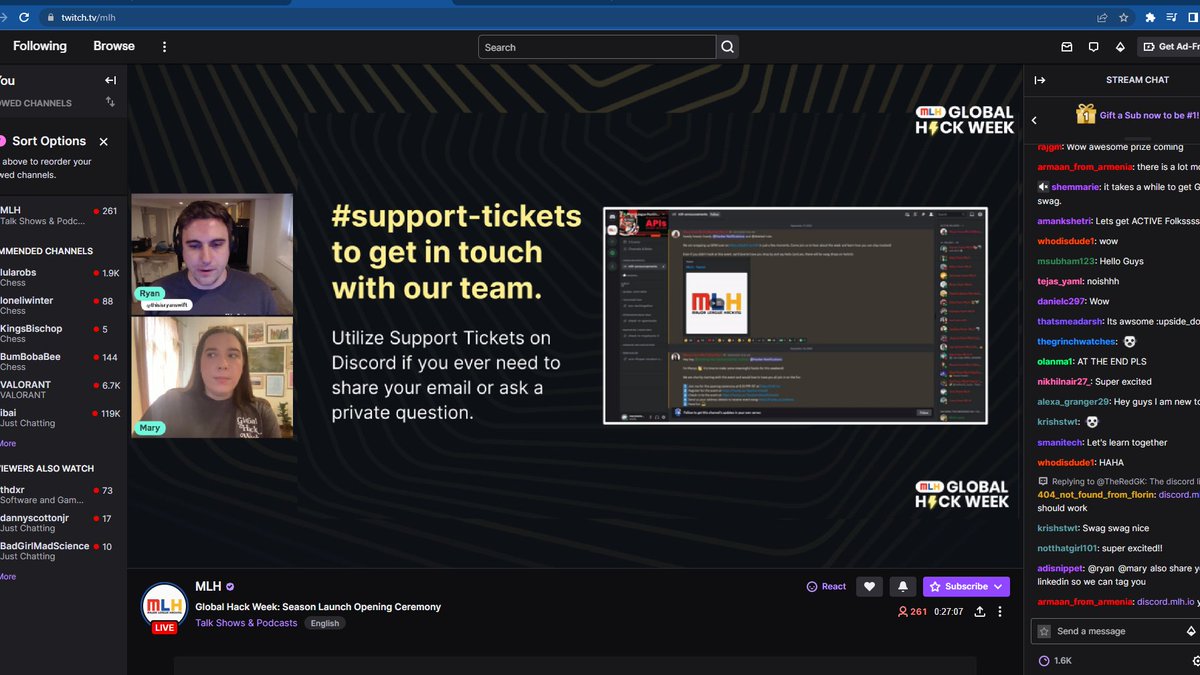The width and height of the screenshot is (1200, 675).
Task: Enable stream notifications via the bell icon
Action: 902,586
